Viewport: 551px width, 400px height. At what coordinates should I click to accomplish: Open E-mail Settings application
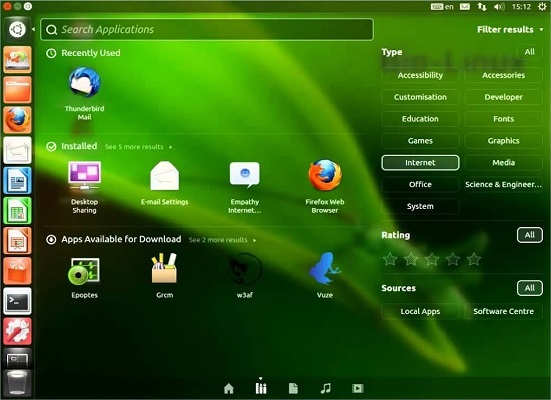click(x=164, y=183)
